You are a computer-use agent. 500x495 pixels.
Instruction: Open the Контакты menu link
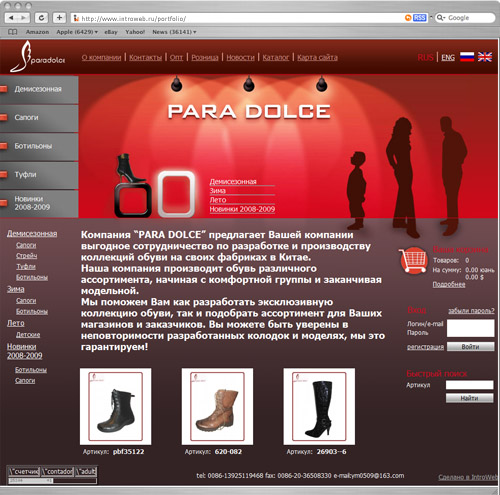(145, 57)
